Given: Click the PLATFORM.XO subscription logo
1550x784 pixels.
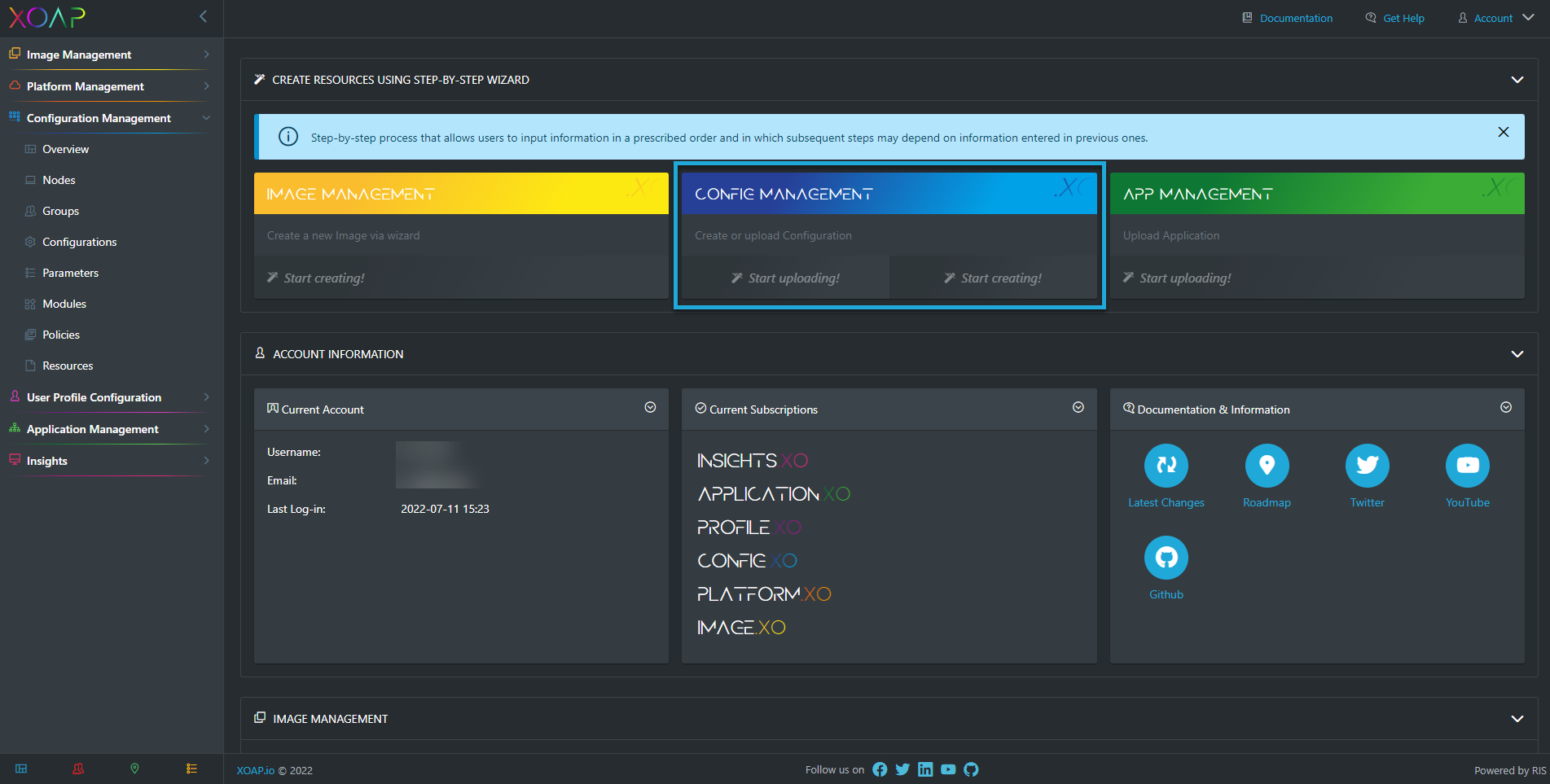Looking at the screenshot, I should pos(764,594).
